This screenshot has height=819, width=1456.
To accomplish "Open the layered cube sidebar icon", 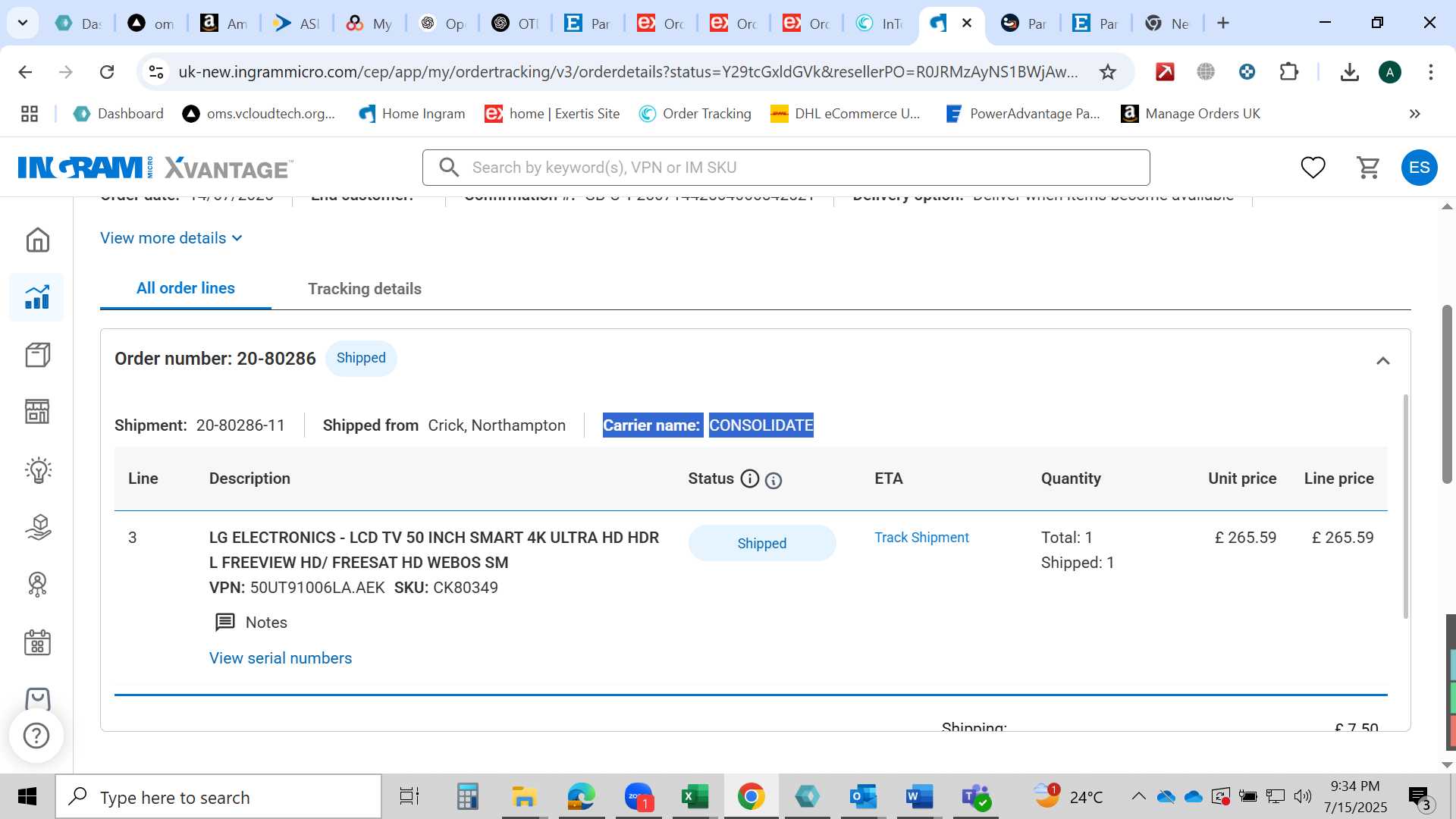I will [x=37, y=527].
